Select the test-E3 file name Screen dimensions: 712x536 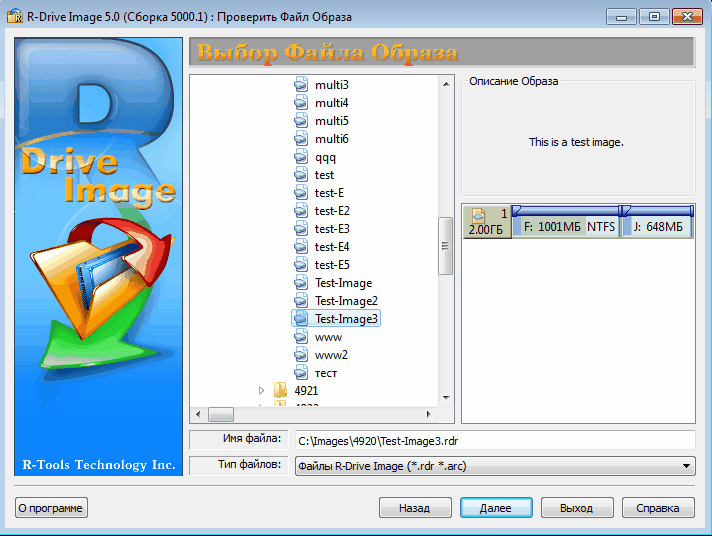coord(332,229)
